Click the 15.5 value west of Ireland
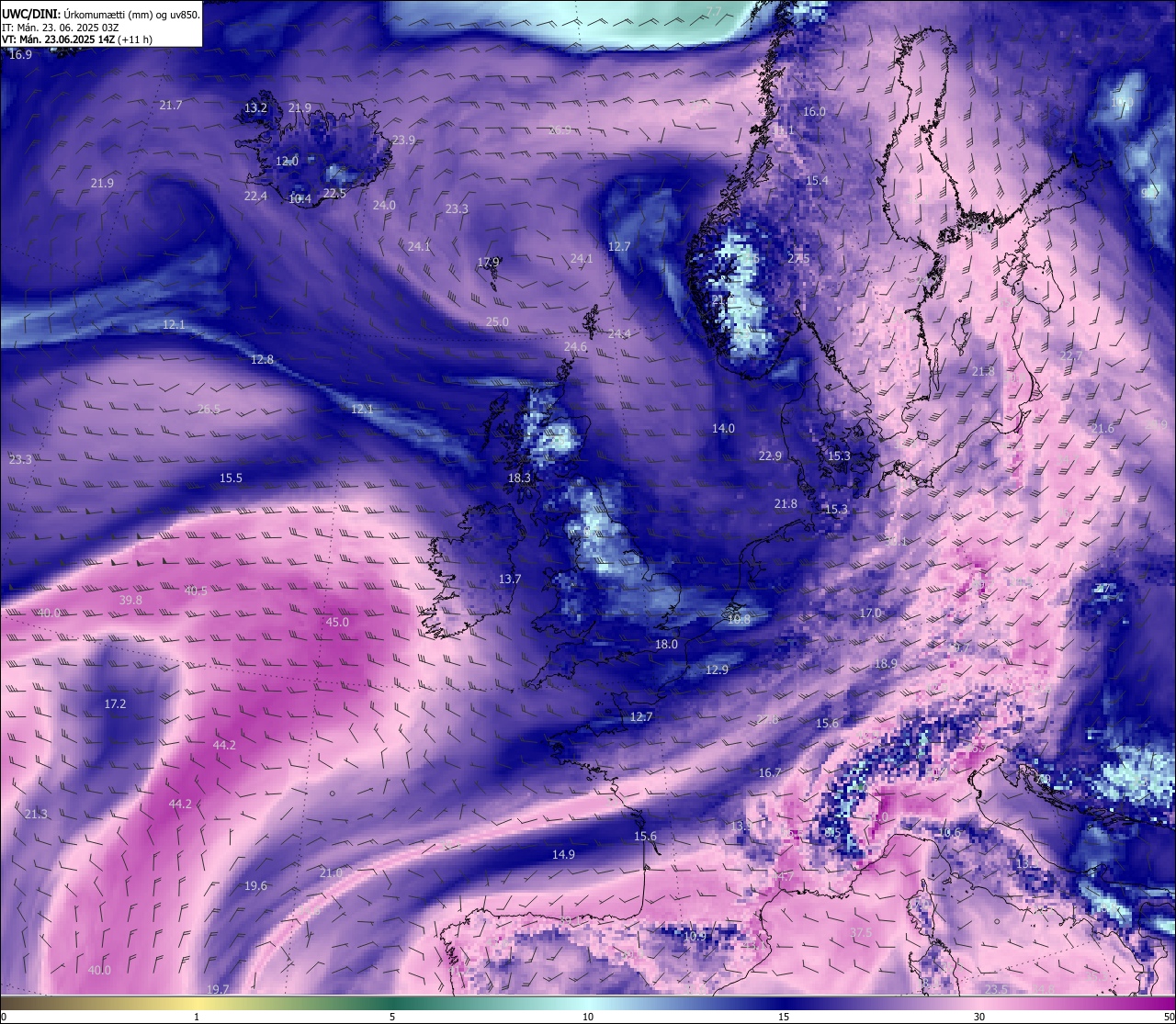The width and height of the screenshot is (1176, 1024). pos(231,478)
